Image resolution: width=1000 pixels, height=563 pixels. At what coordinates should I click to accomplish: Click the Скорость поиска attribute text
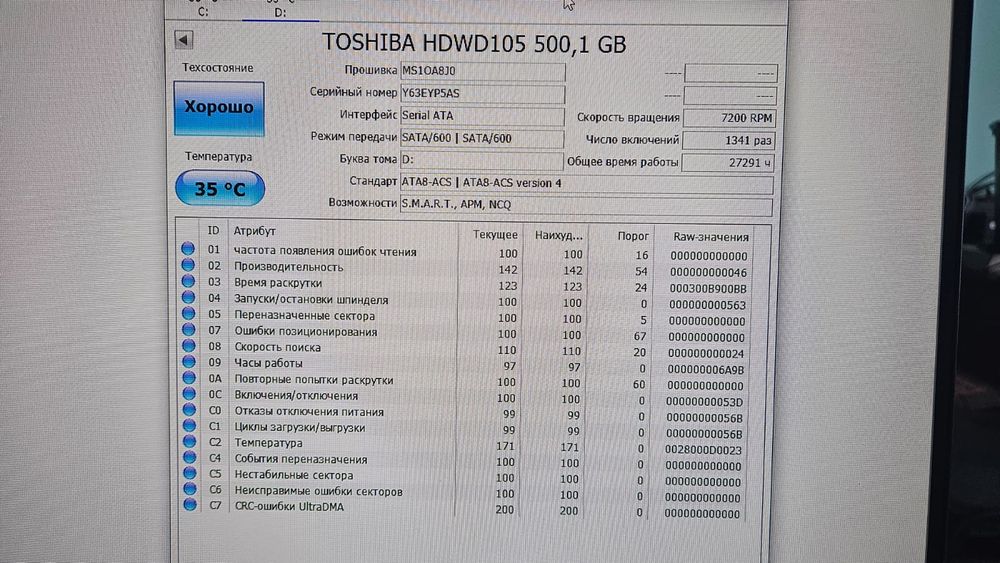point(277,347)
